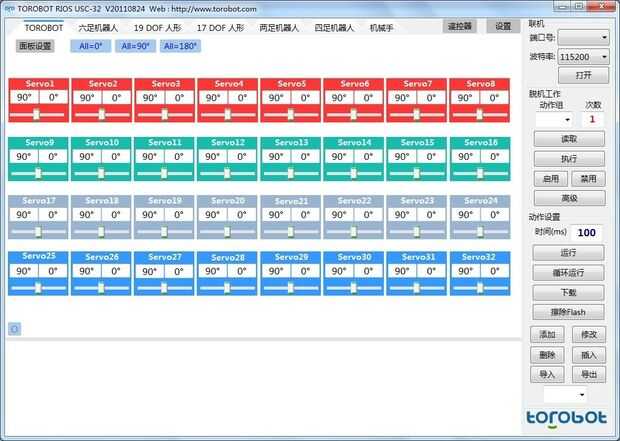Click the Servo25 90° angle field
This screenshot has width=620, height=441.
[x=24, y=271]
